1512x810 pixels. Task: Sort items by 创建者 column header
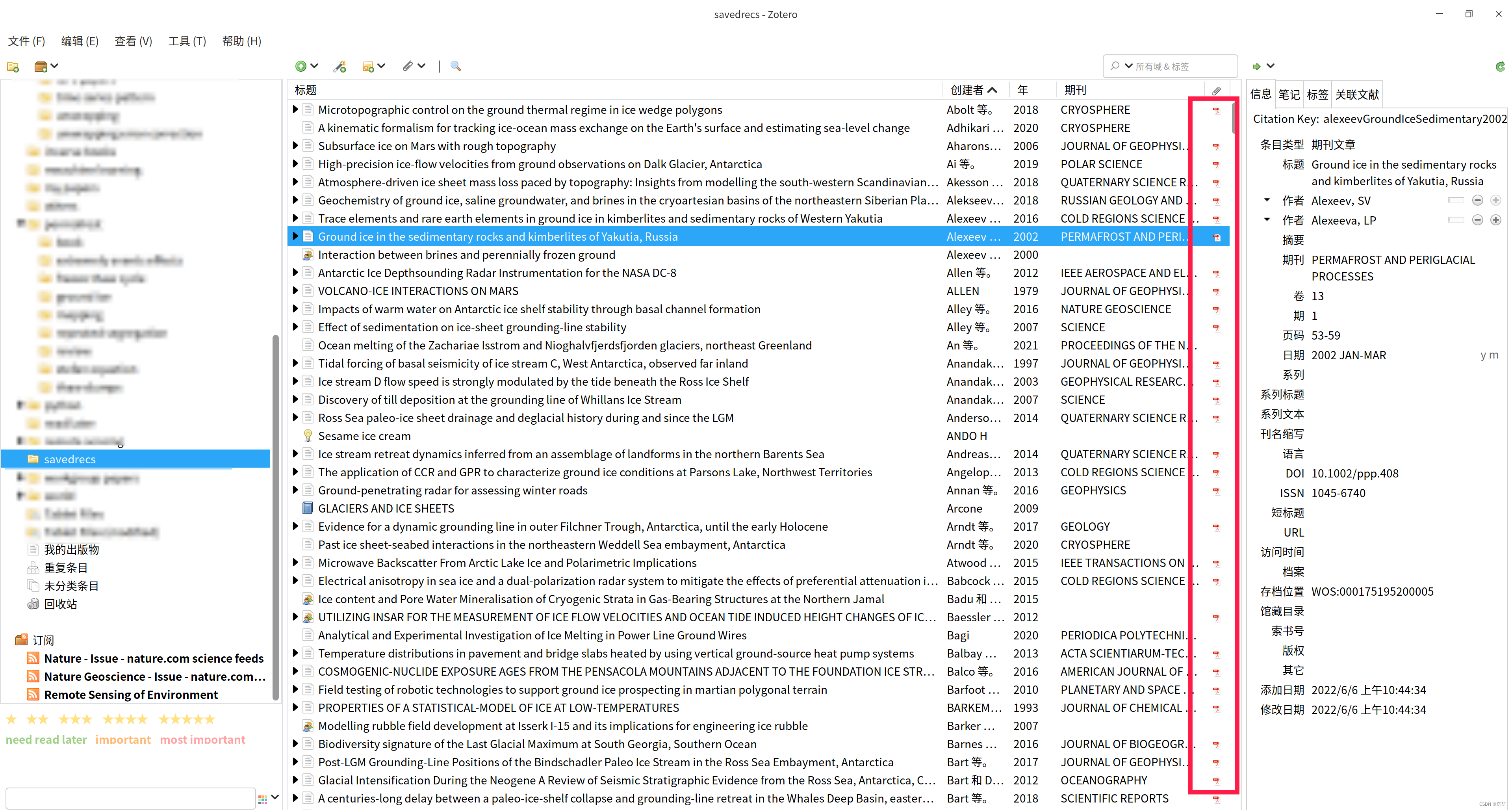[x=976, y=90]
